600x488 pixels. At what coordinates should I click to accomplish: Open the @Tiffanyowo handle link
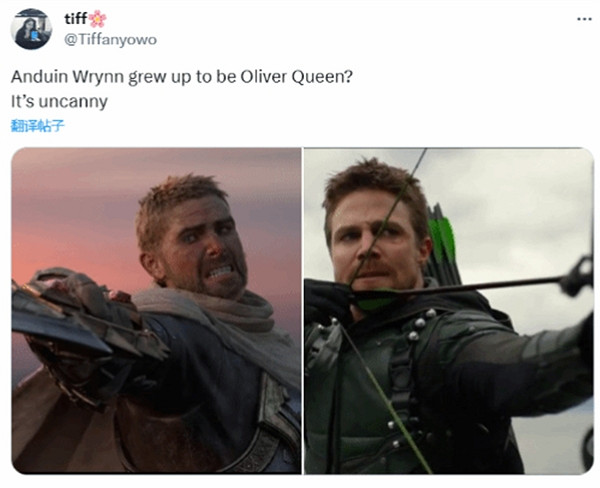(111, 40)
